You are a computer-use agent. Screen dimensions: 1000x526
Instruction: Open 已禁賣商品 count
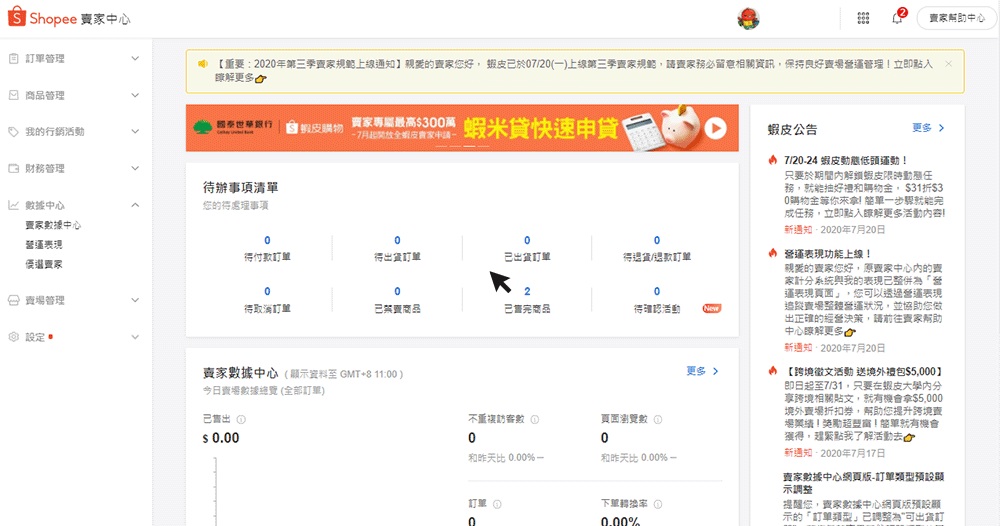(x=397, y=291)
